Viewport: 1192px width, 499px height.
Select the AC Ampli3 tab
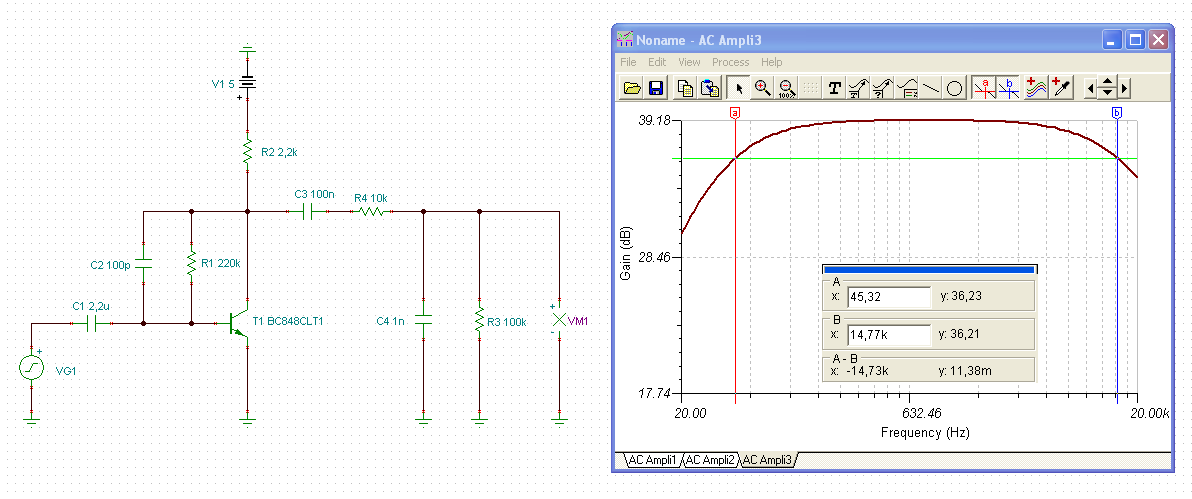coord(768,460)
